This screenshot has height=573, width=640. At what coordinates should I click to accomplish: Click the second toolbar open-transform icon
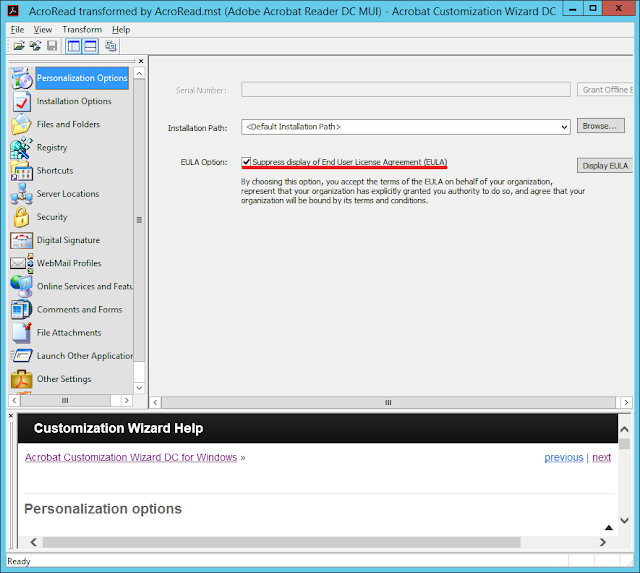(x=35, y=46)
